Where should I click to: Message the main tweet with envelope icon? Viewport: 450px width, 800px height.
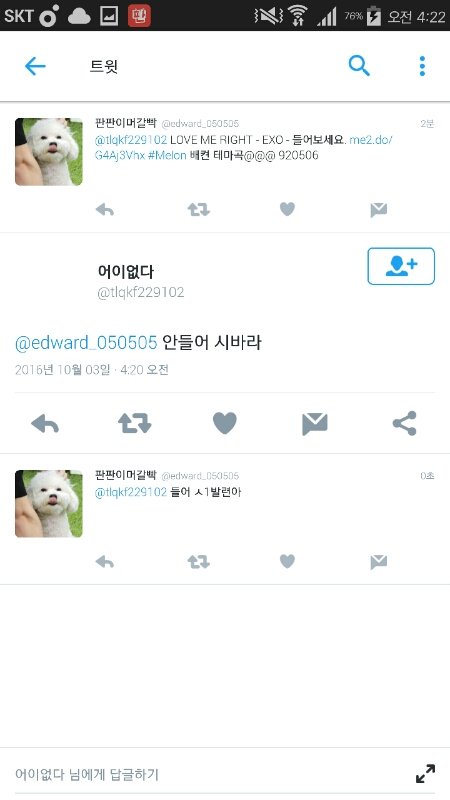315,424
